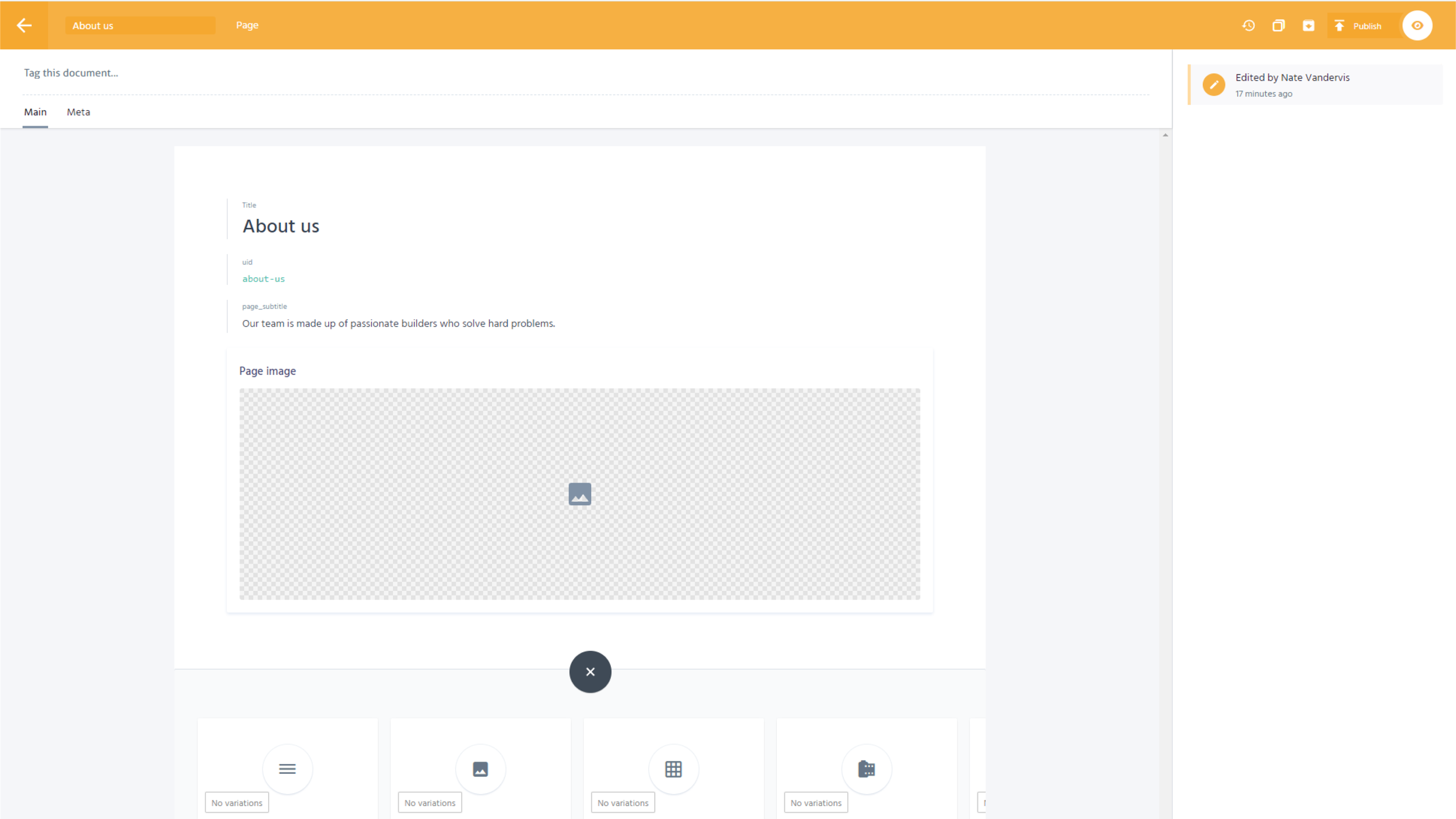This screenshot has height=819, width=1456.
Task: Select the grid slice icon
Action: [673, 769]
